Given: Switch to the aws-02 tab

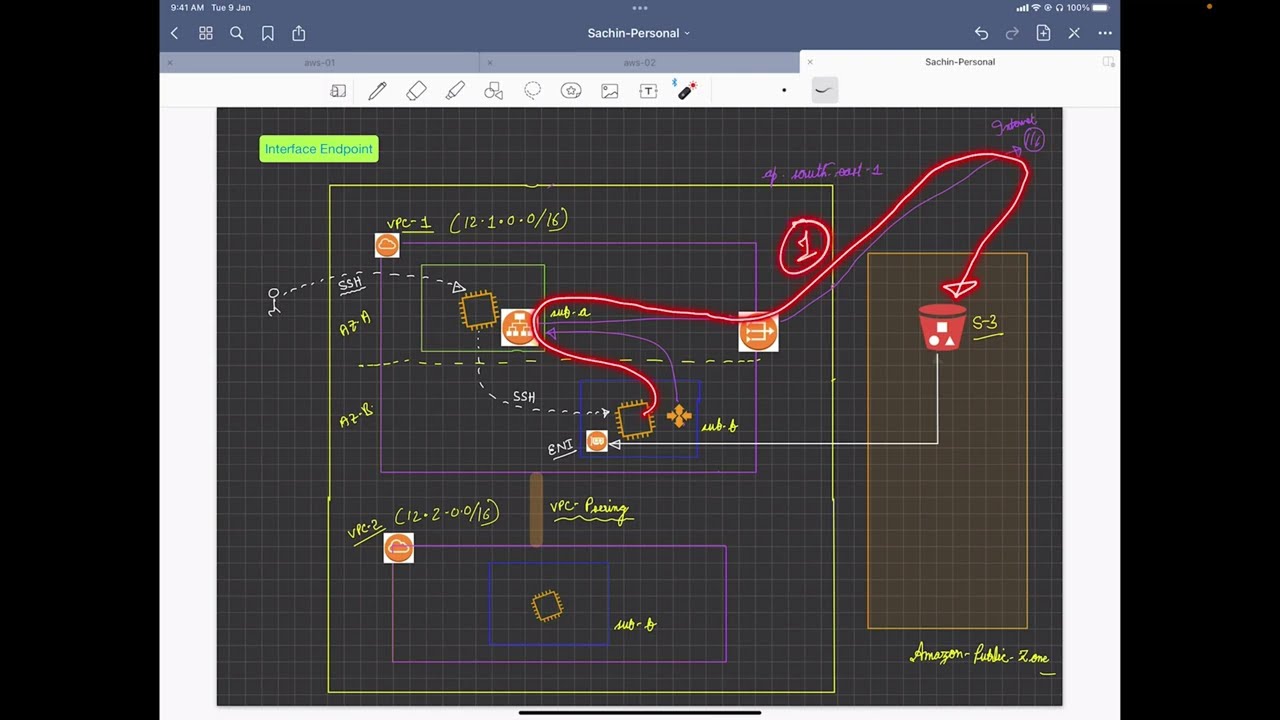Looking at the screenshot, I should click(640, 62).
